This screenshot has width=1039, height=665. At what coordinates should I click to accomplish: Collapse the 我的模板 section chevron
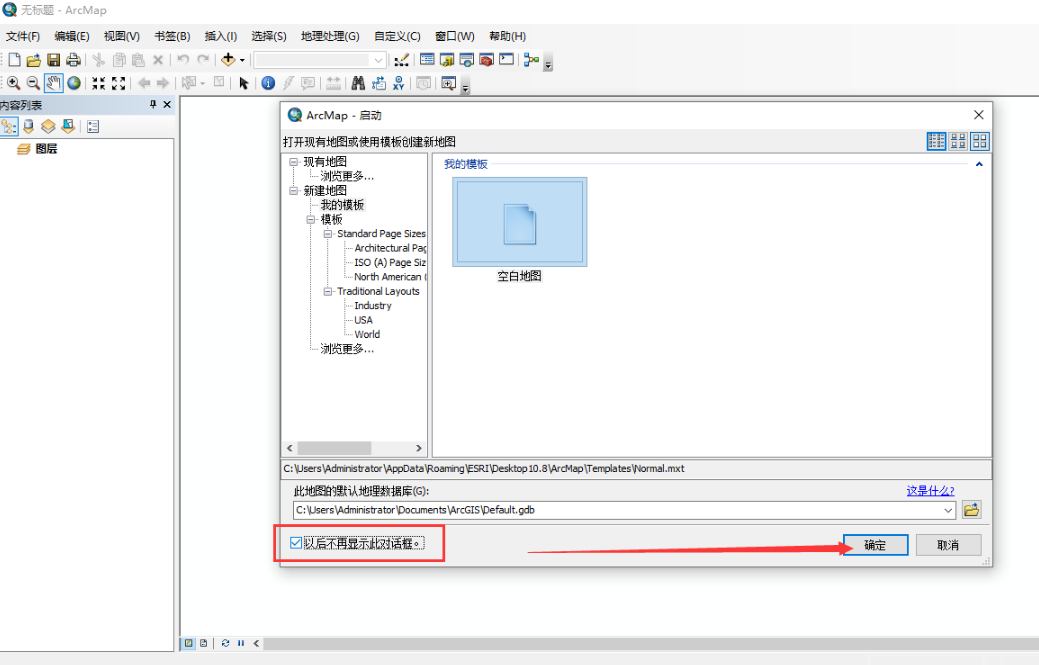click(x=979, y=164)
